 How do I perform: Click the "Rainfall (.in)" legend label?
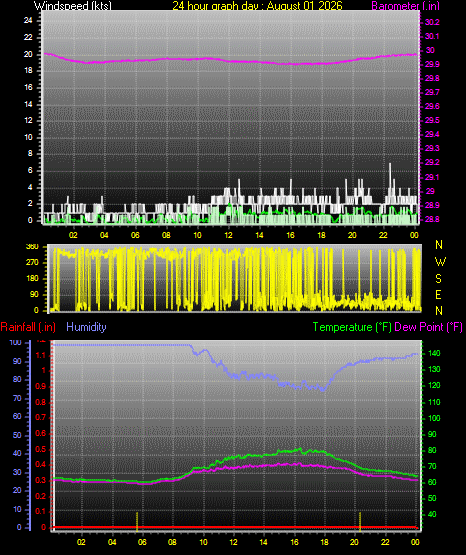pyautogui.click(x=28, y=327)
